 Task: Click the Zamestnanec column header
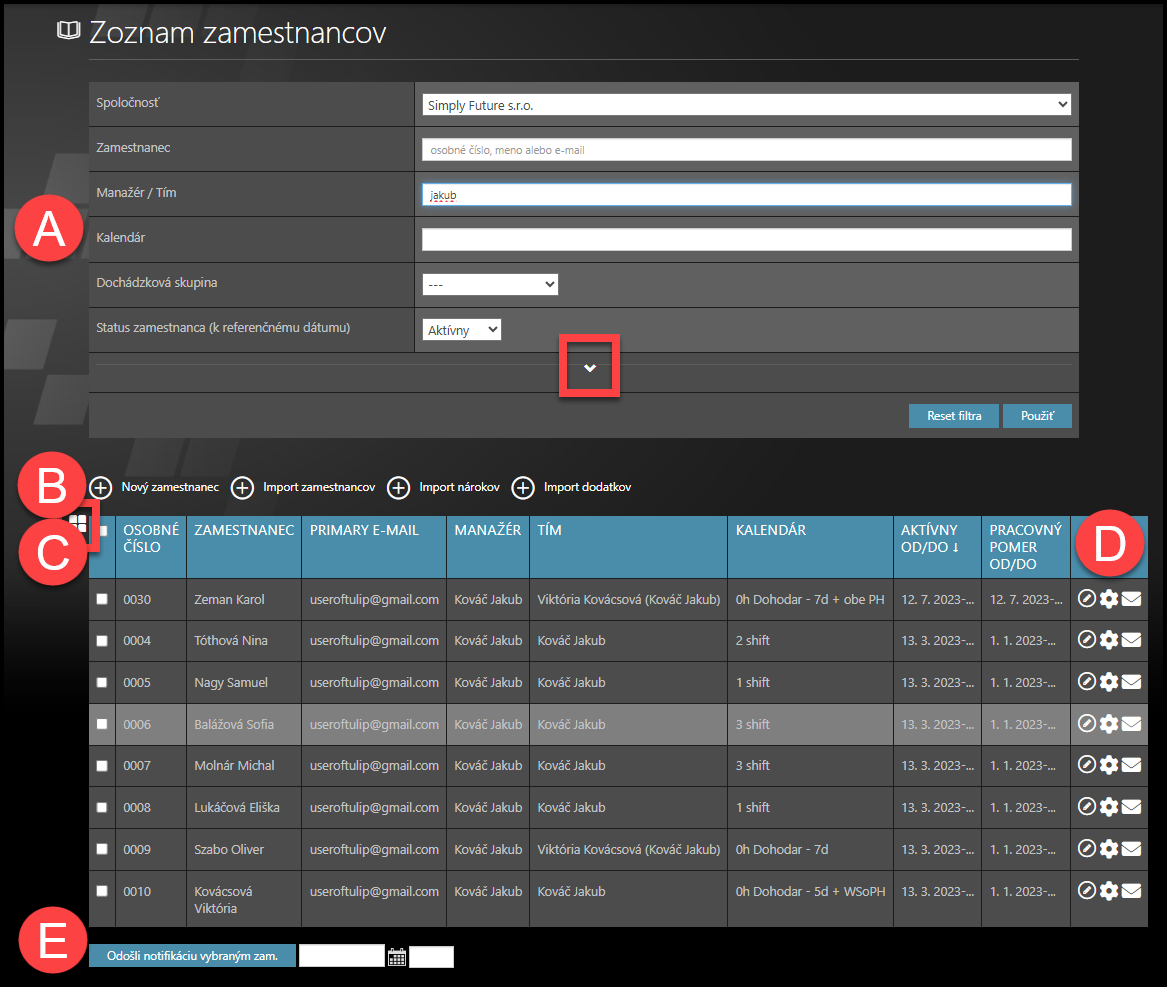pos(244,530)
